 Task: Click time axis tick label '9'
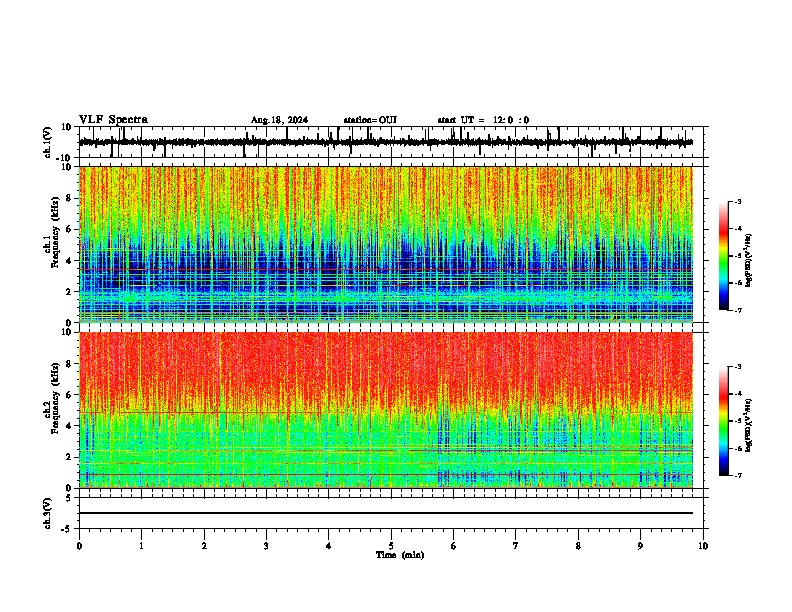pyautogui.click(x=640, y=546)
